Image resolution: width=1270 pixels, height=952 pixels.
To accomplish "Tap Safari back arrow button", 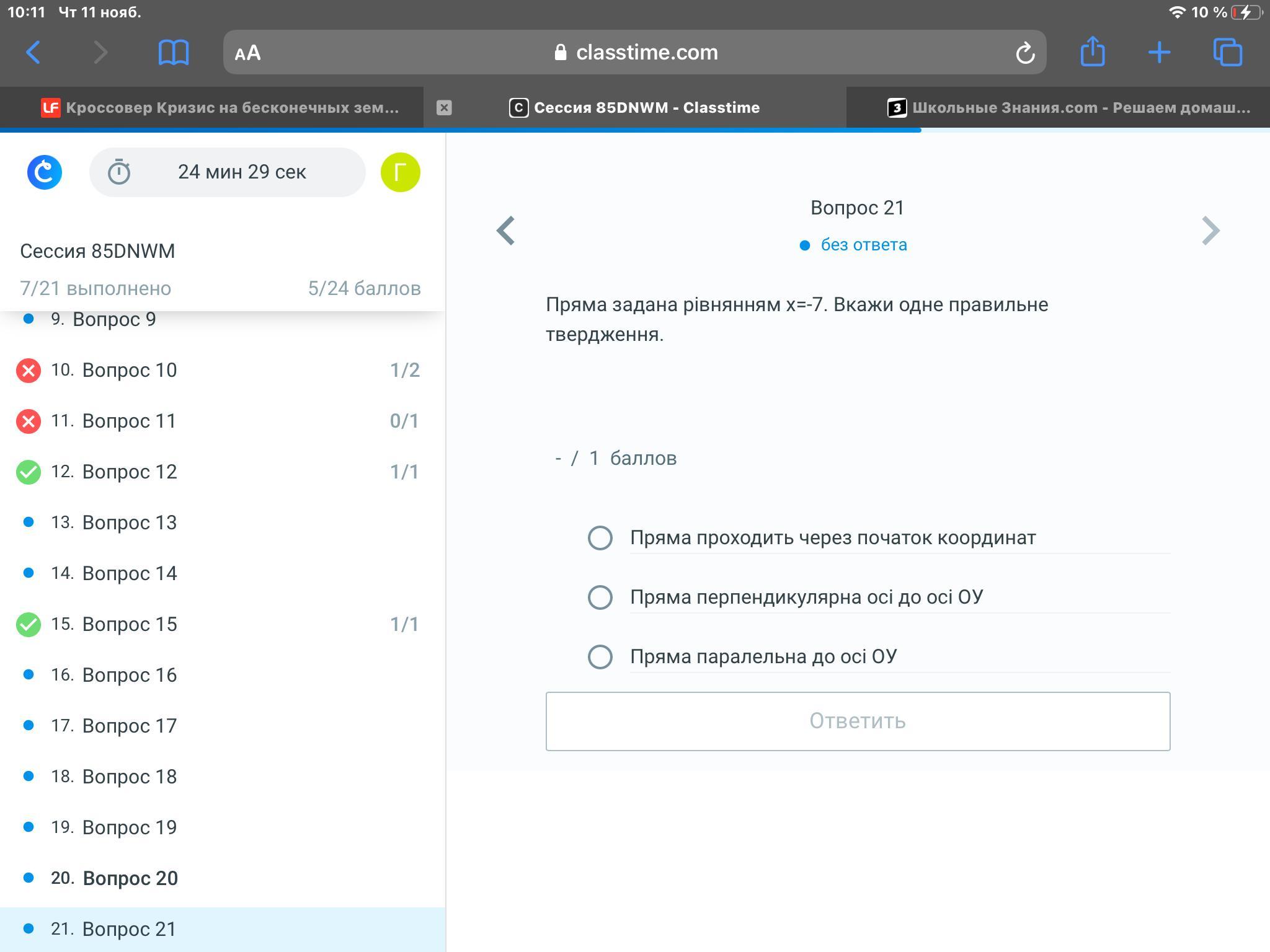I will [33, 53].
